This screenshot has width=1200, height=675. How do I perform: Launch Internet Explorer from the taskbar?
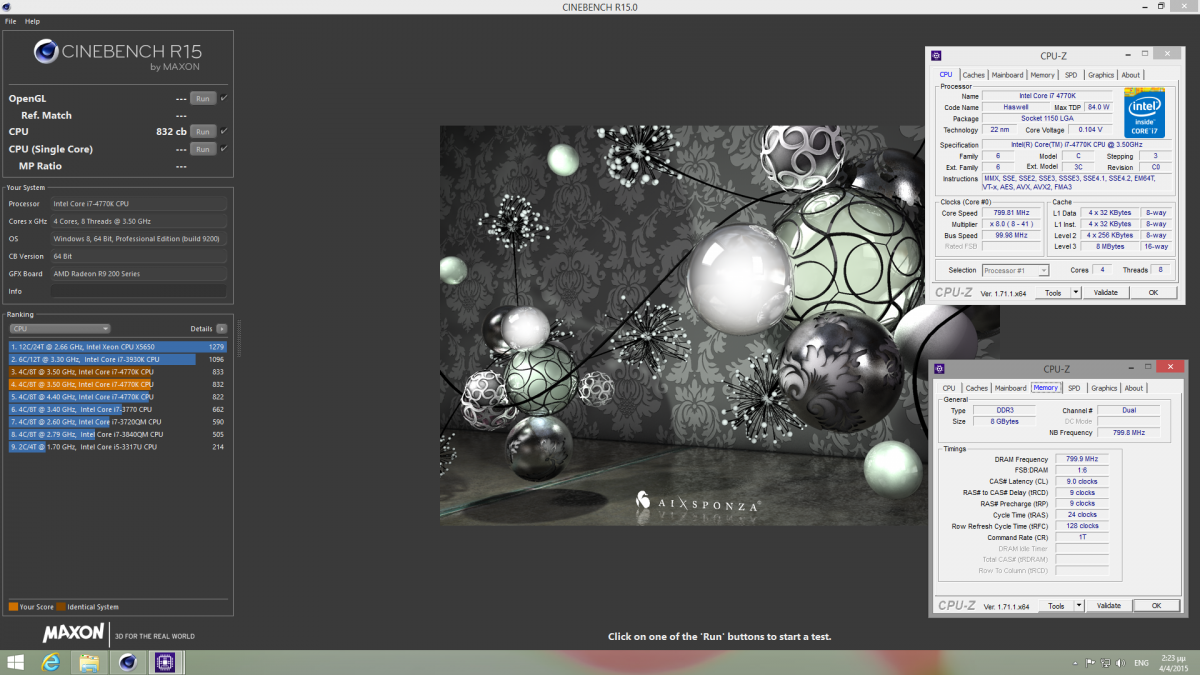pos(52,662)
